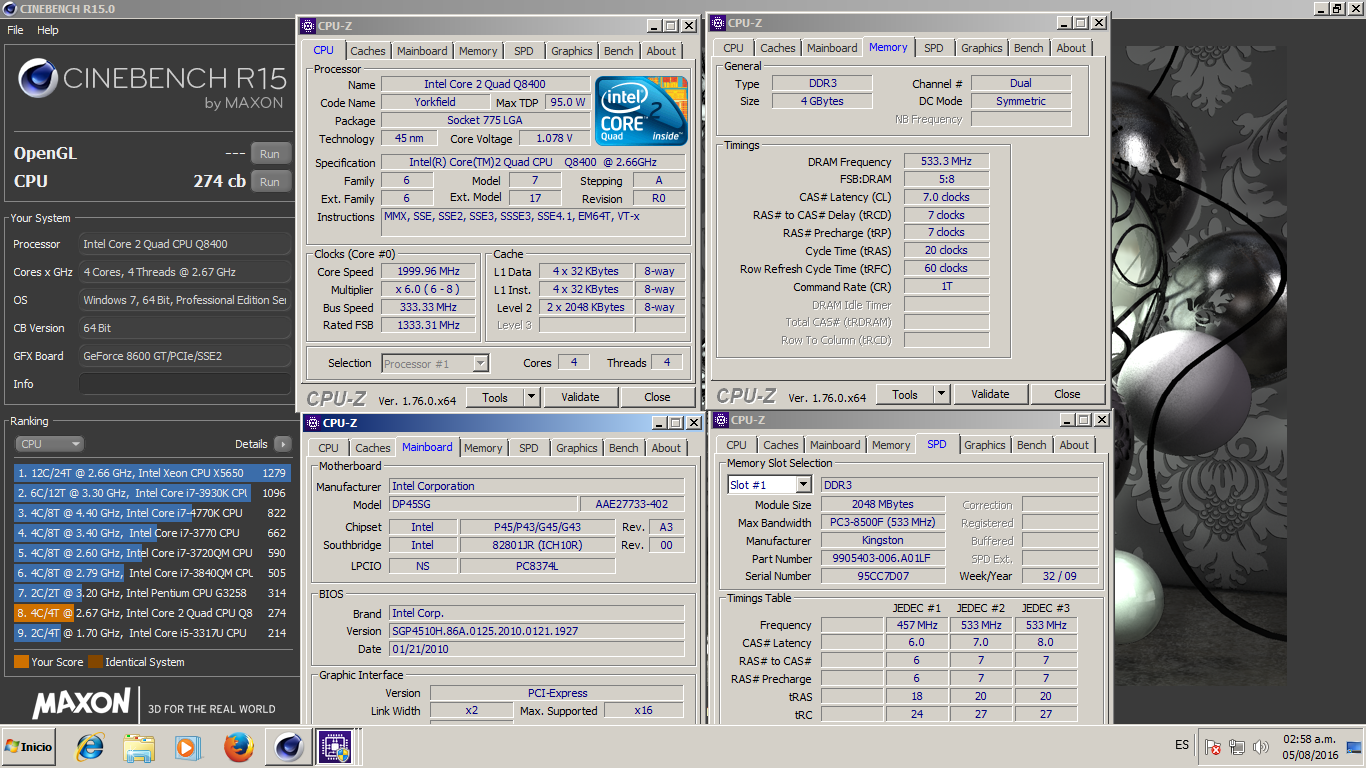Select ranking row Core i5-3317U
The height and width of the screenshot is (768, 1366).
coord(152,633)
